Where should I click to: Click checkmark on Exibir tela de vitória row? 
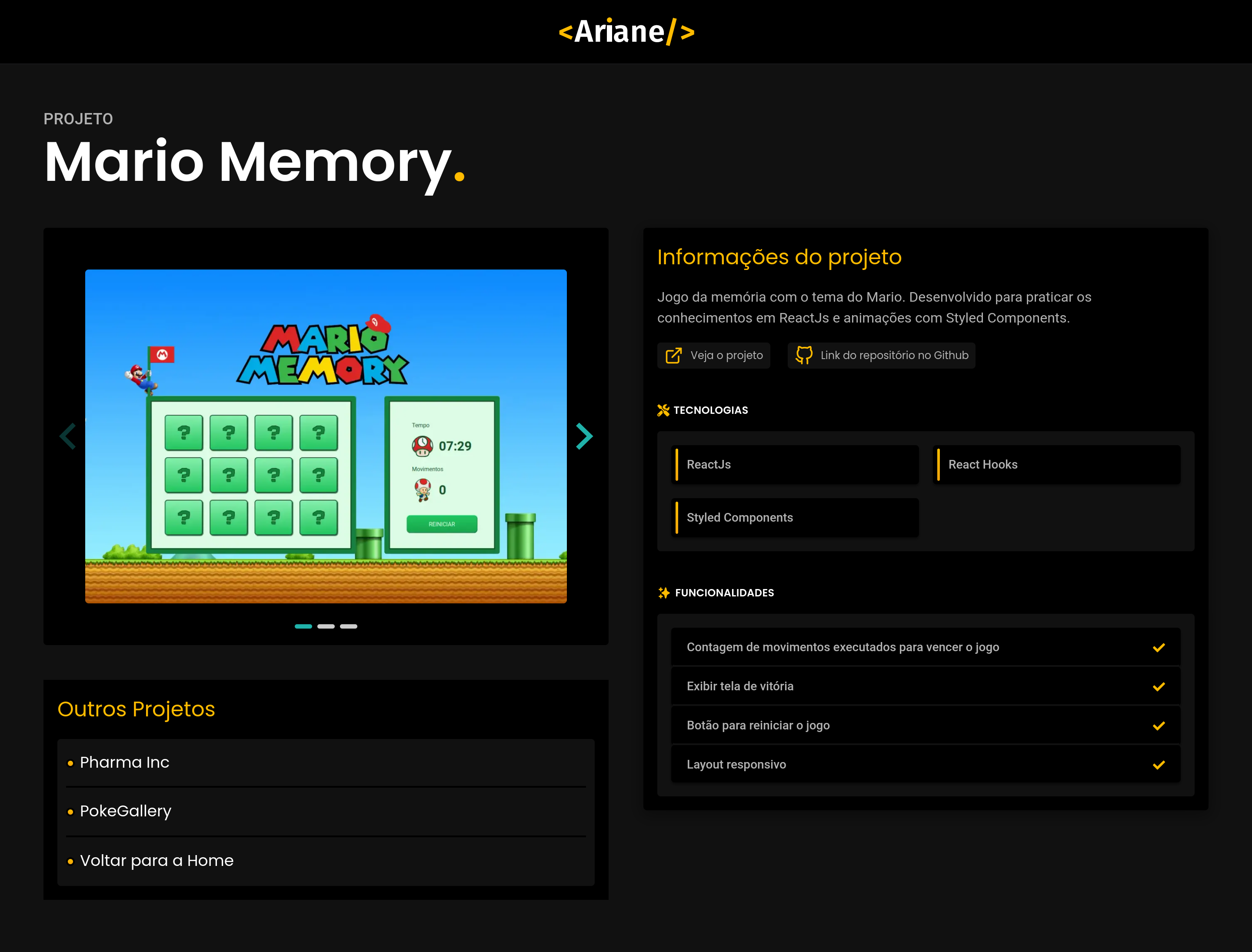coord(1159,686)
